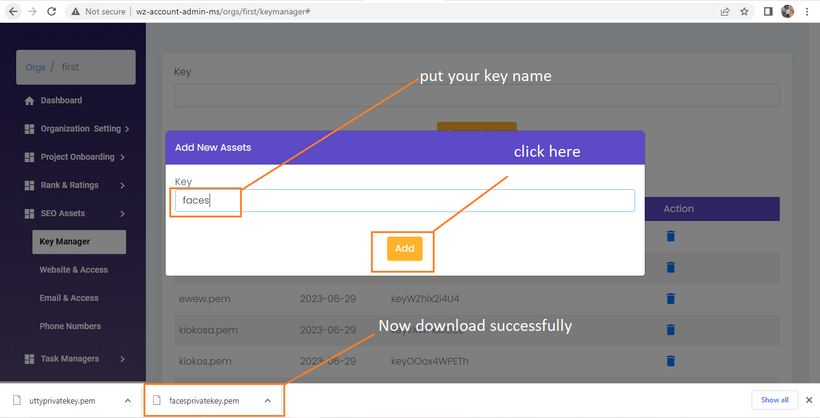The image size is (820, 418).
Task: Click the browser profile avatar
Action: 788,12
